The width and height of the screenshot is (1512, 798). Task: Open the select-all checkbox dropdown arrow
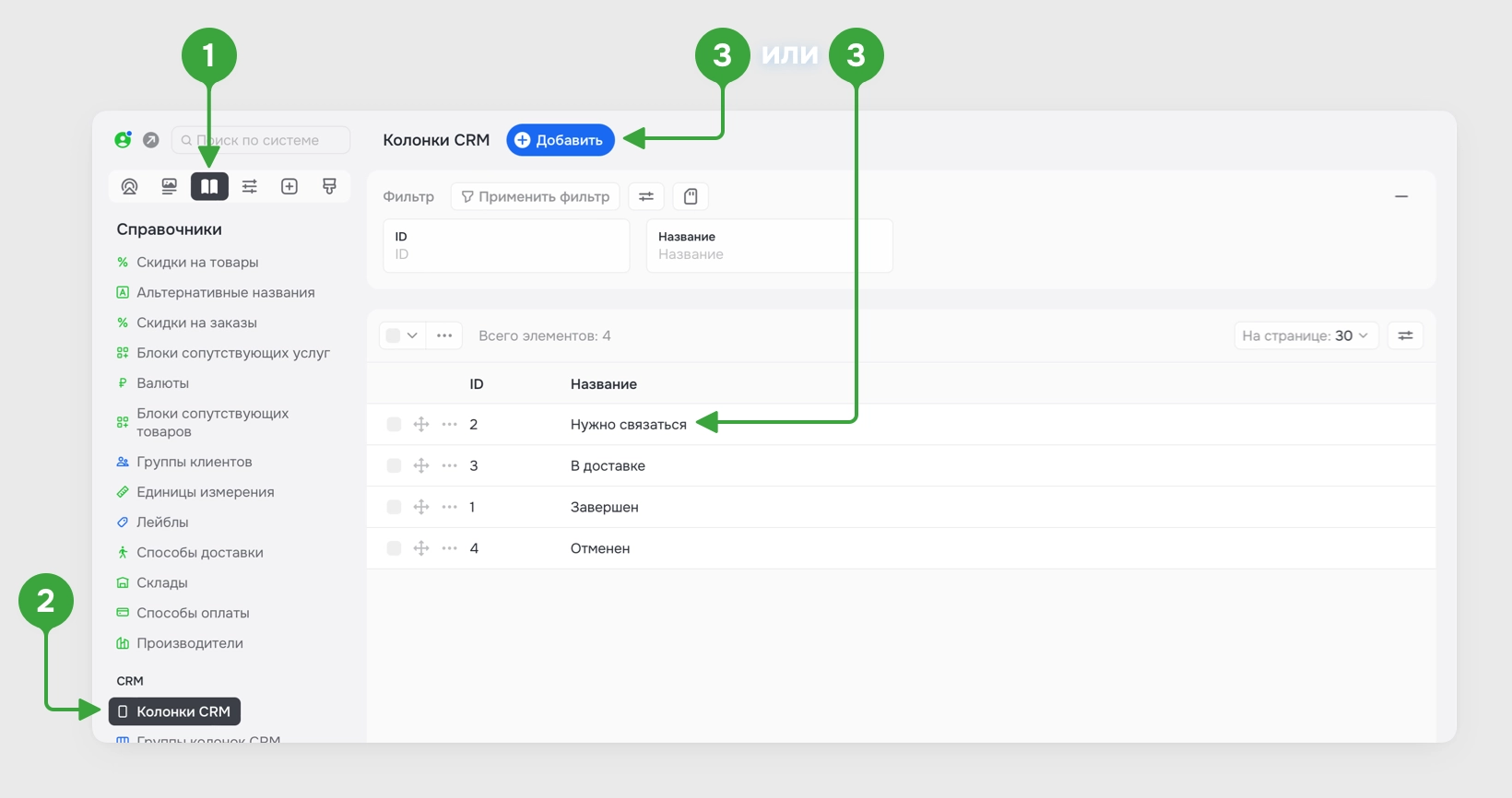(412, 335)
